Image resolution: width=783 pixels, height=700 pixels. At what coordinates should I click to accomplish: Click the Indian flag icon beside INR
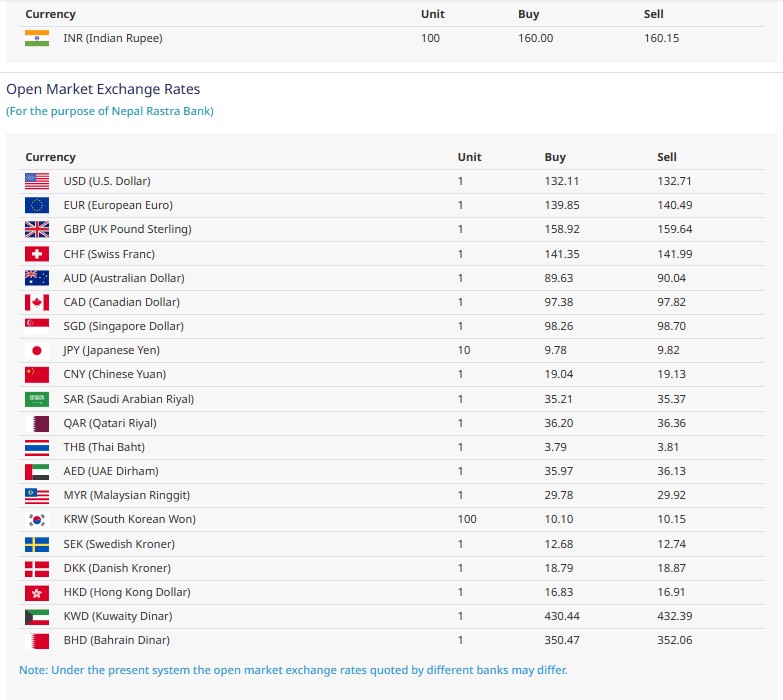click(36, 38)
